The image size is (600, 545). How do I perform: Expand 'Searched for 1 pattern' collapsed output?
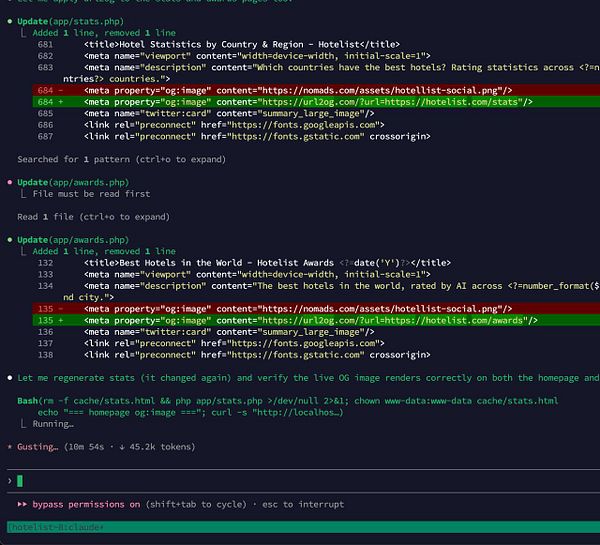point(122,159)
